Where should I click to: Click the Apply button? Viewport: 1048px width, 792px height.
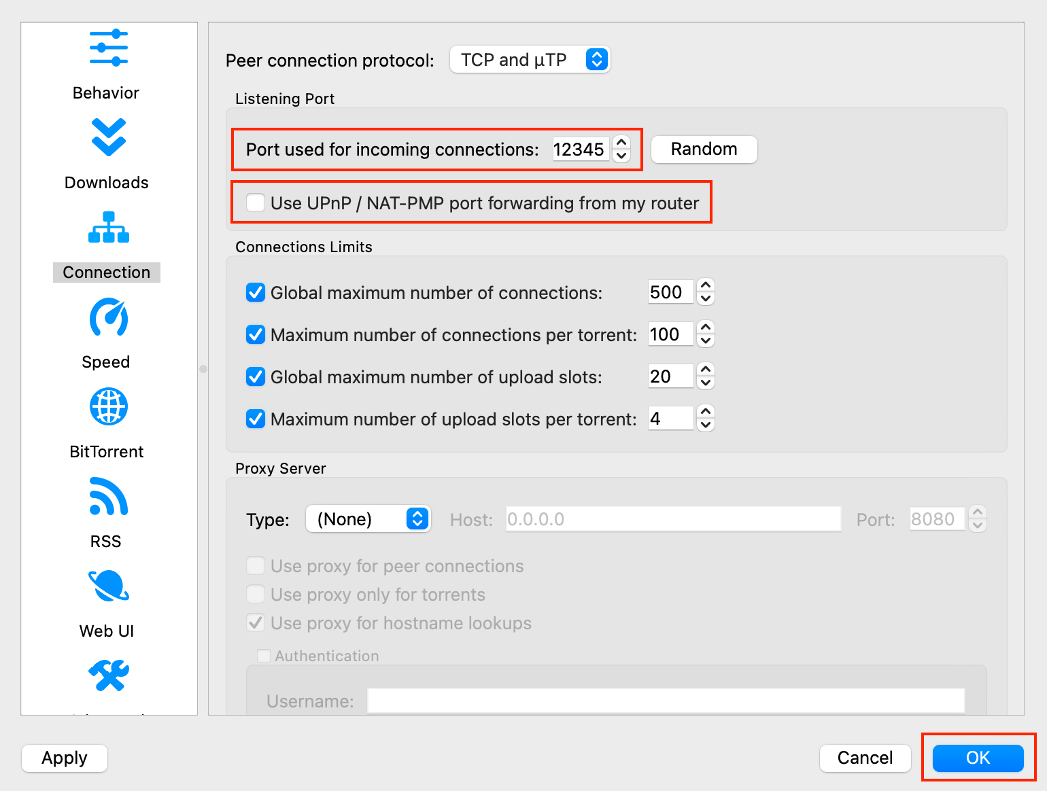pos(64,758)
